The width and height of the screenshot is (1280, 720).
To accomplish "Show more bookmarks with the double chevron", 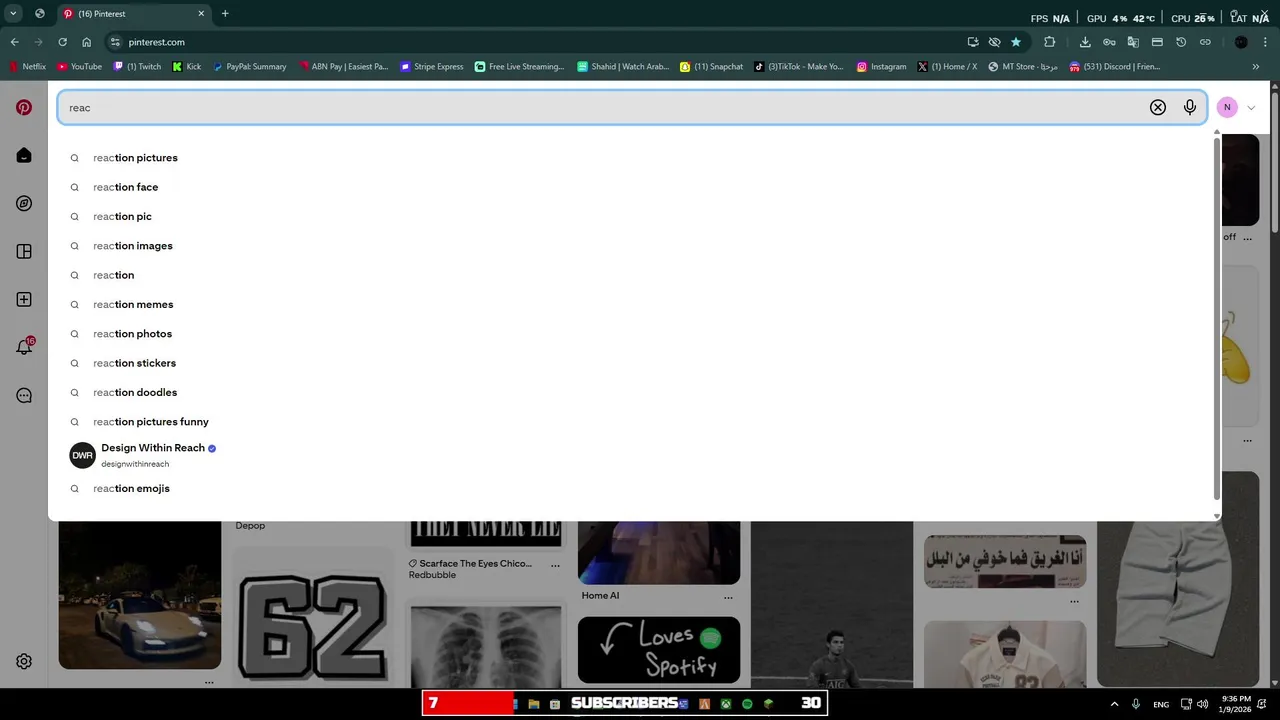I will (x=1256, y=67).
